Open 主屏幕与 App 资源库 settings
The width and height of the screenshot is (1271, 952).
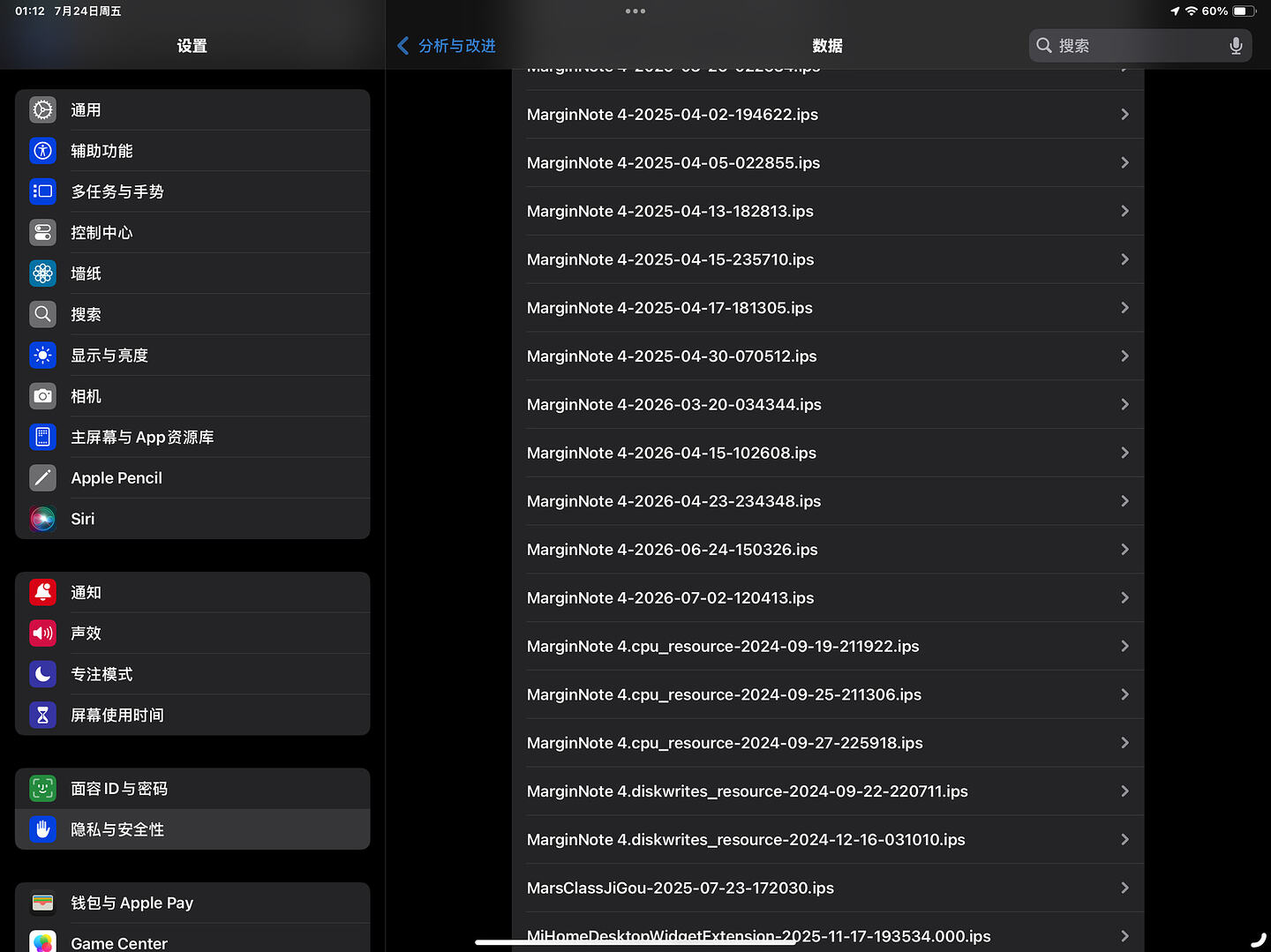click(192, 437)
